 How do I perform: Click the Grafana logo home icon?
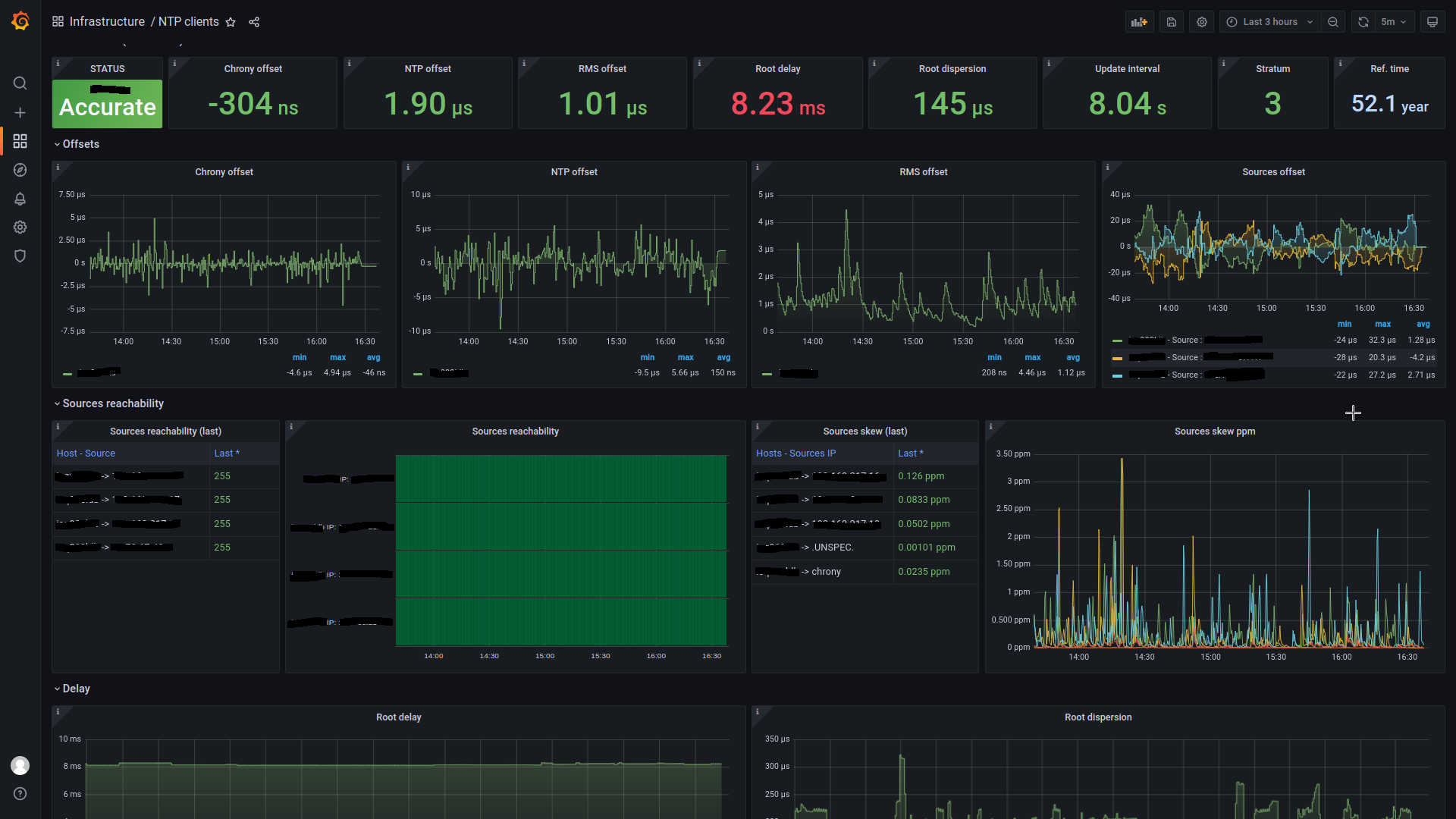pos(20,21)
